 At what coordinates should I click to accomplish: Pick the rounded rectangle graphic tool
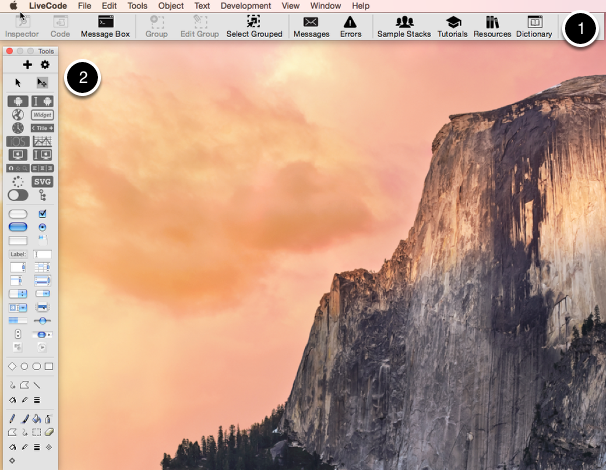point(36,366)
